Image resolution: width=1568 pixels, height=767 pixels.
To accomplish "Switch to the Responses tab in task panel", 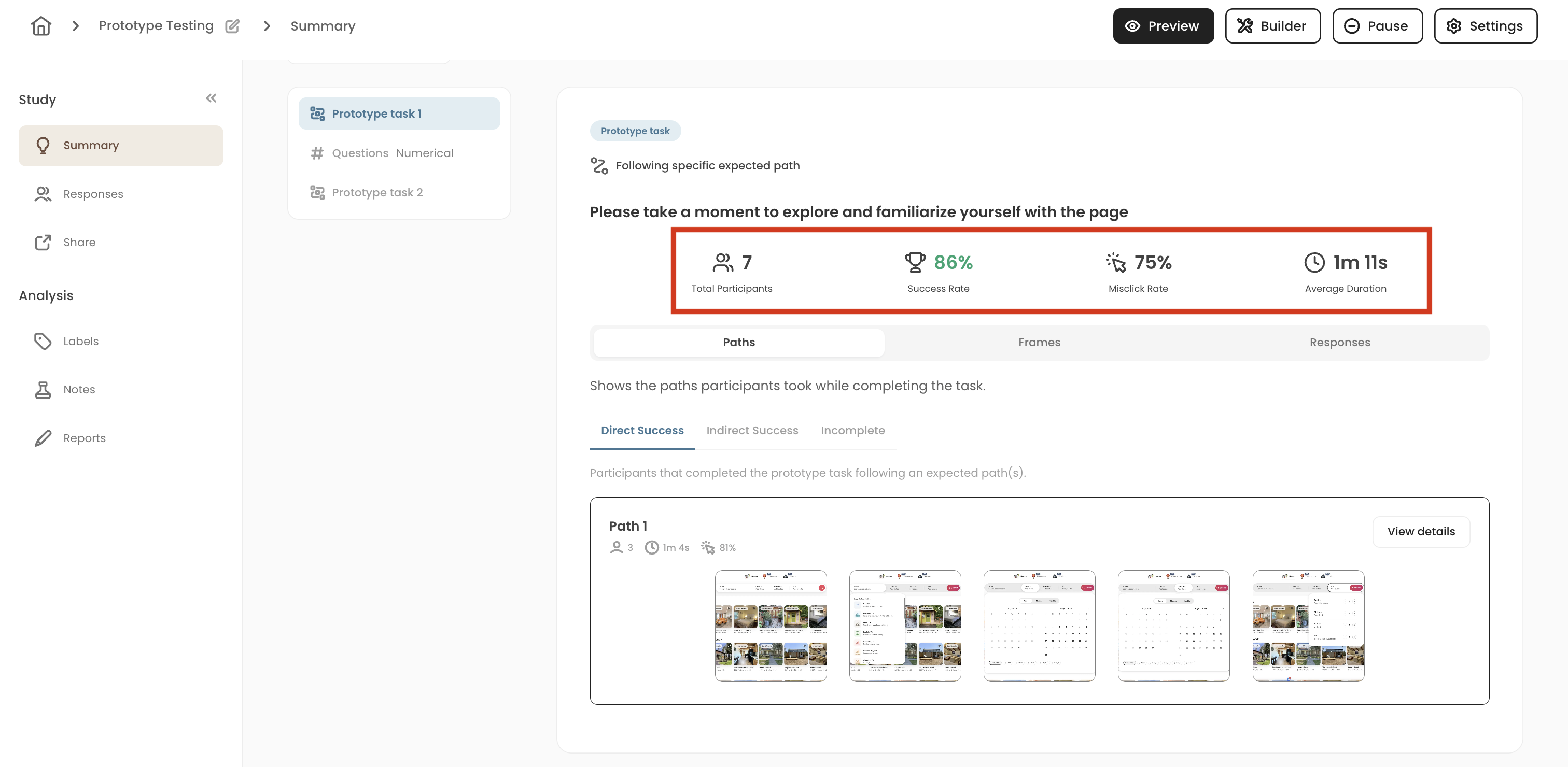I will (1339, 343).
